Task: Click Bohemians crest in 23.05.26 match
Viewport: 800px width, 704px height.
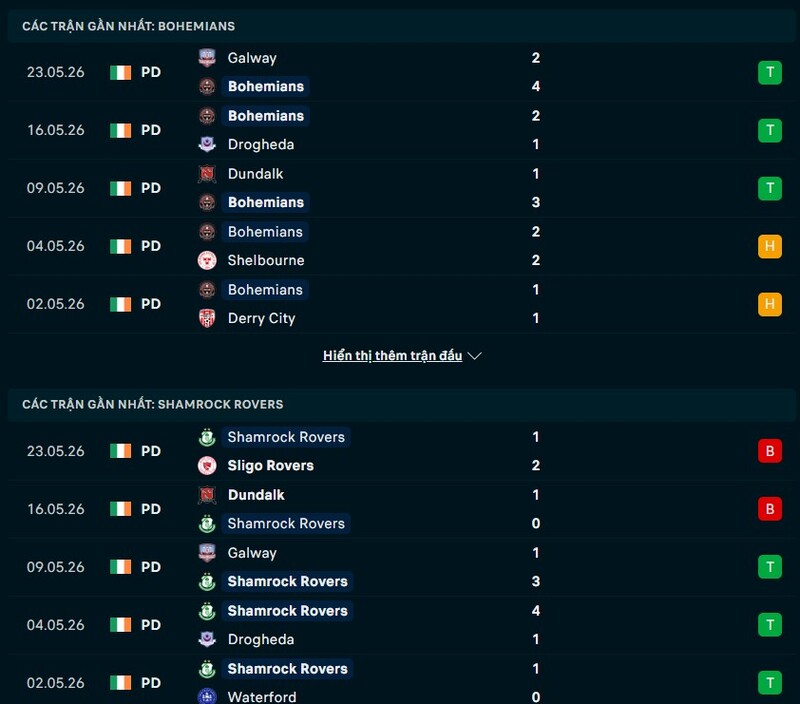Action: pyautogui.click(x=207, y=86)
